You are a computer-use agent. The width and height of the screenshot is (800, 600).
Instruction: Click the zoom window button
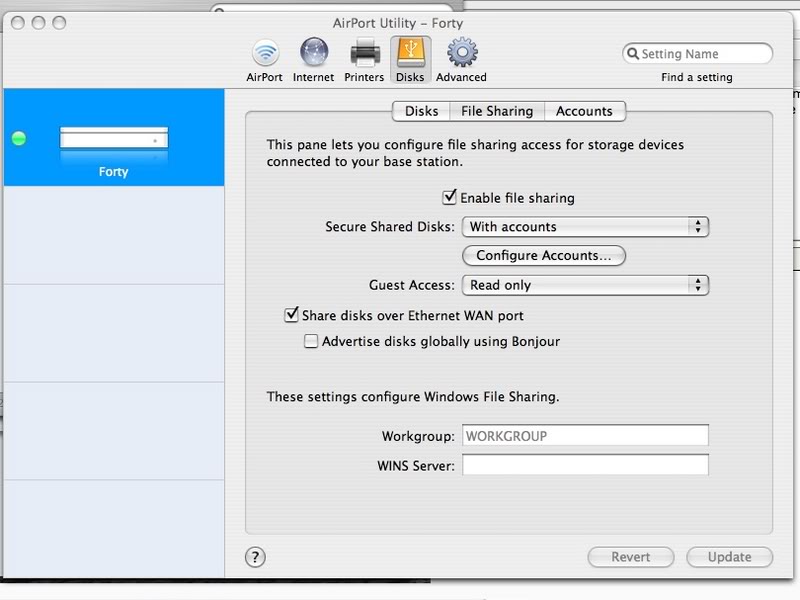[x=59, y=23]
